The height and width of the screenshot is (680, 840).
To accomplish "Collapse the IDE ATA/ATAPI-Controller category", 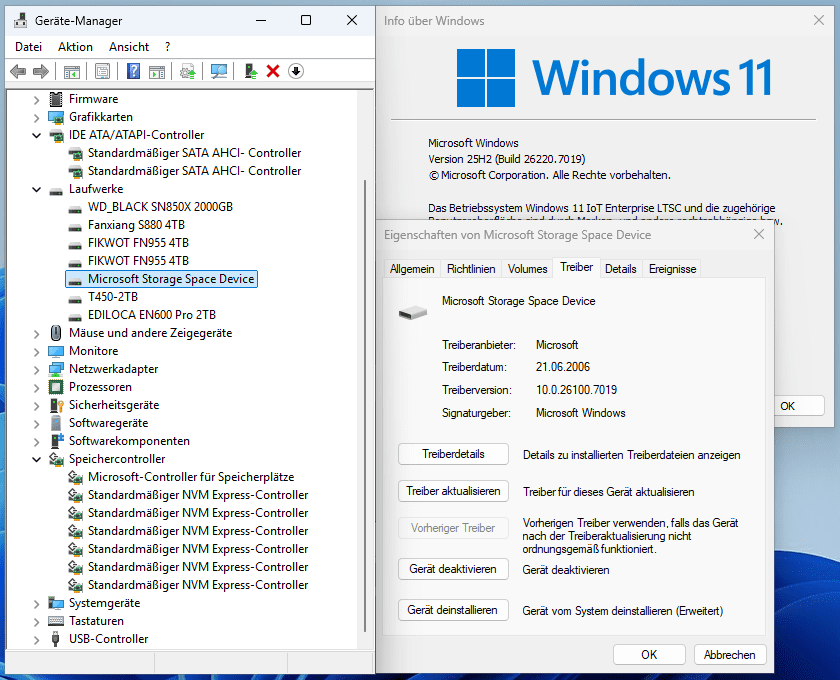I will 36,135.
